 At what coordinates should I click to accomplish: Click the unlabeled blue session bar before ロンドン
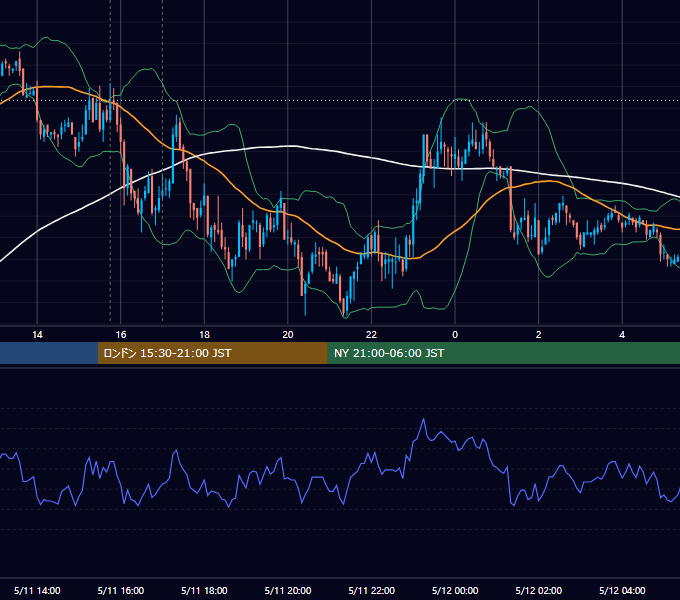[x=49, y=353]
